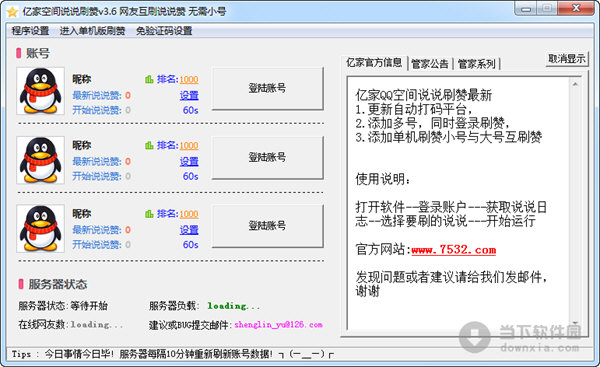Image resolution: width=600 pixels, height=367 pixels.
Task: Click the rank 1000 link in first account
Action: (x=189, y=80)
